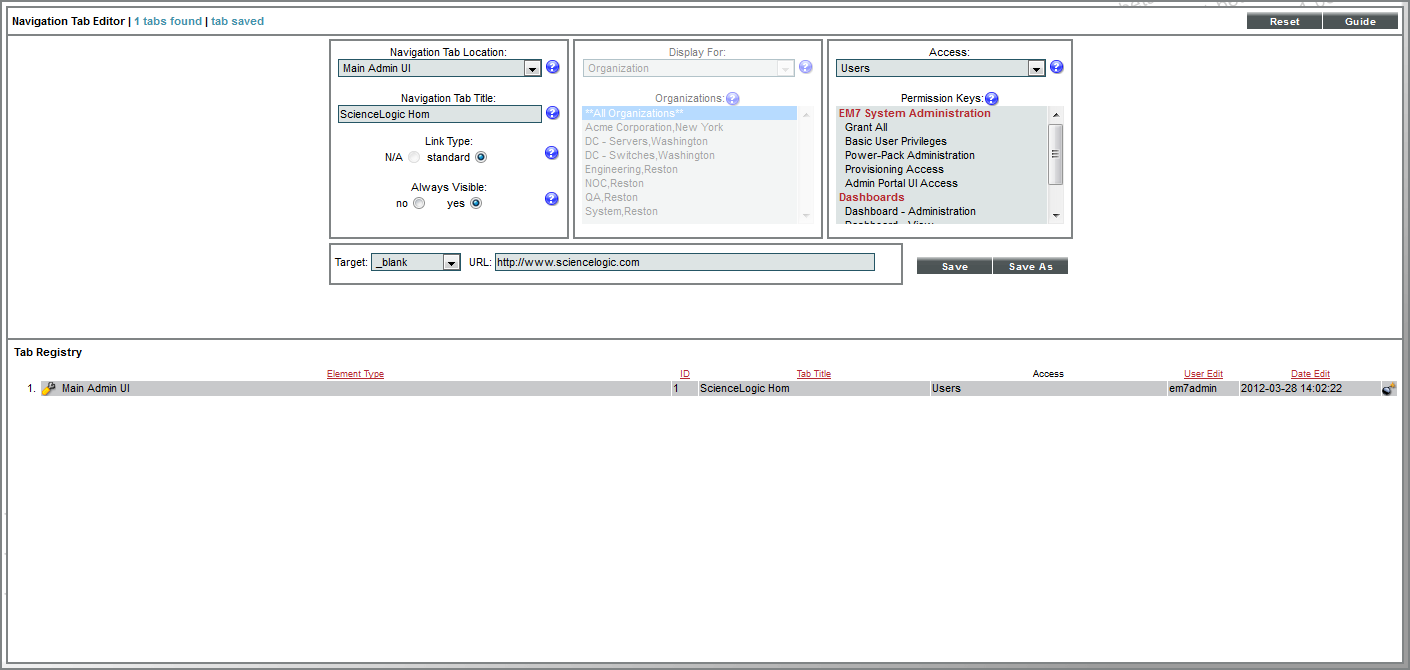This screenshot has height=670, width=1410.
Task: Select Grant All permission key
Action: [x=866, y=127]
